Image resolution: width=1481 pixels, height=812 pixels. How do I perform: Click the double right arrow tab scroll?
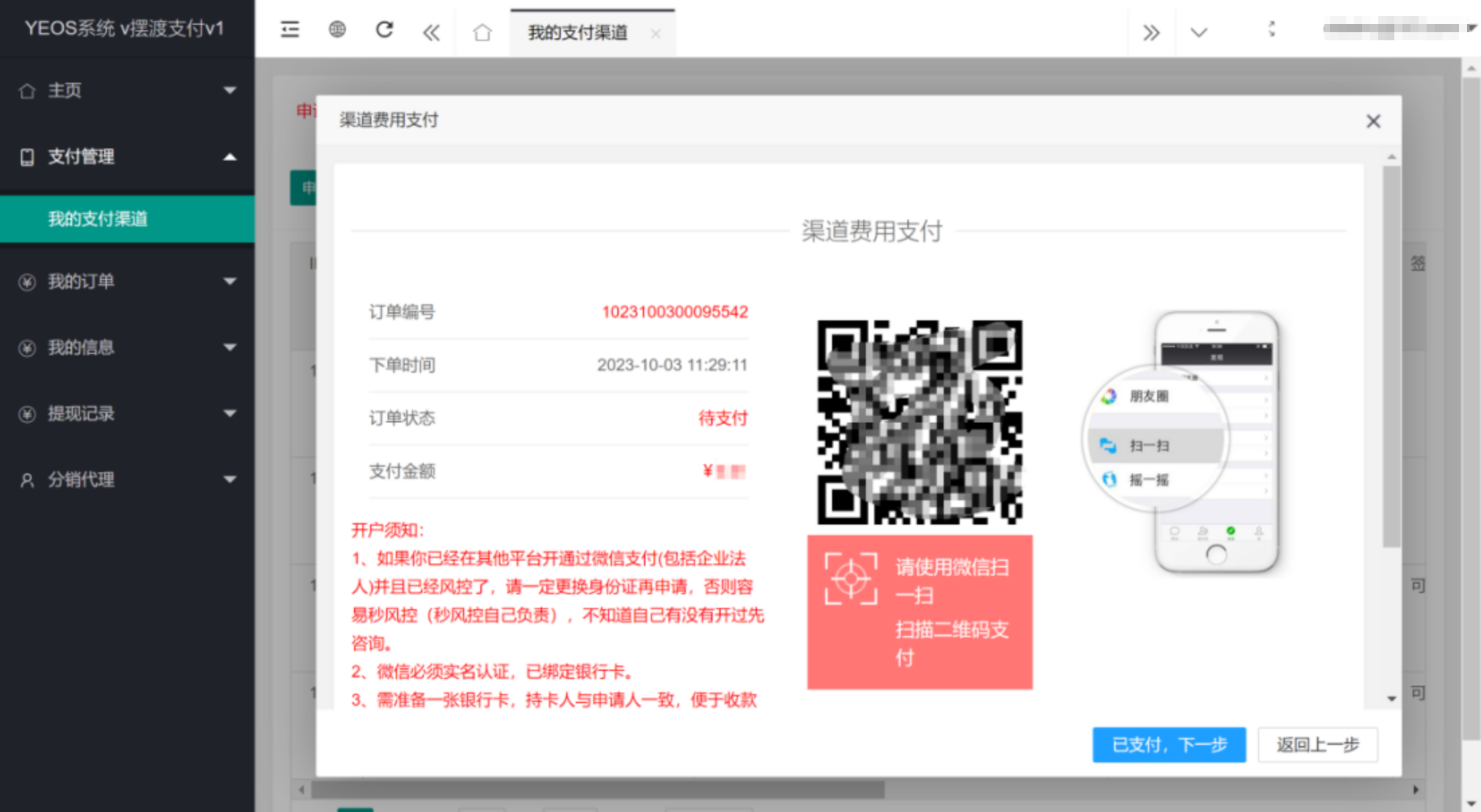tap(1151, 32)
